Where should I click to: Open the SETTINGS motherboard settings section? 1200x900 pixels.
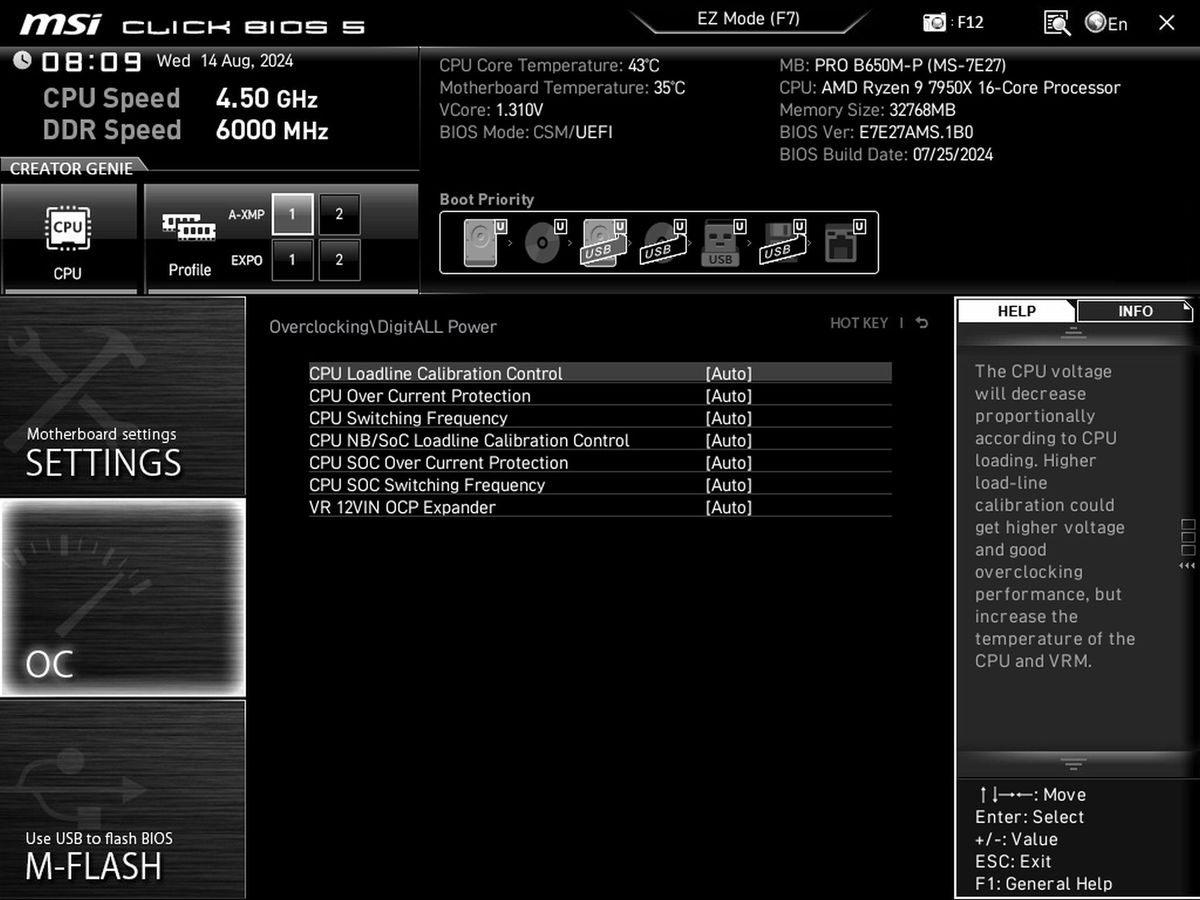(x=122, y=396)
